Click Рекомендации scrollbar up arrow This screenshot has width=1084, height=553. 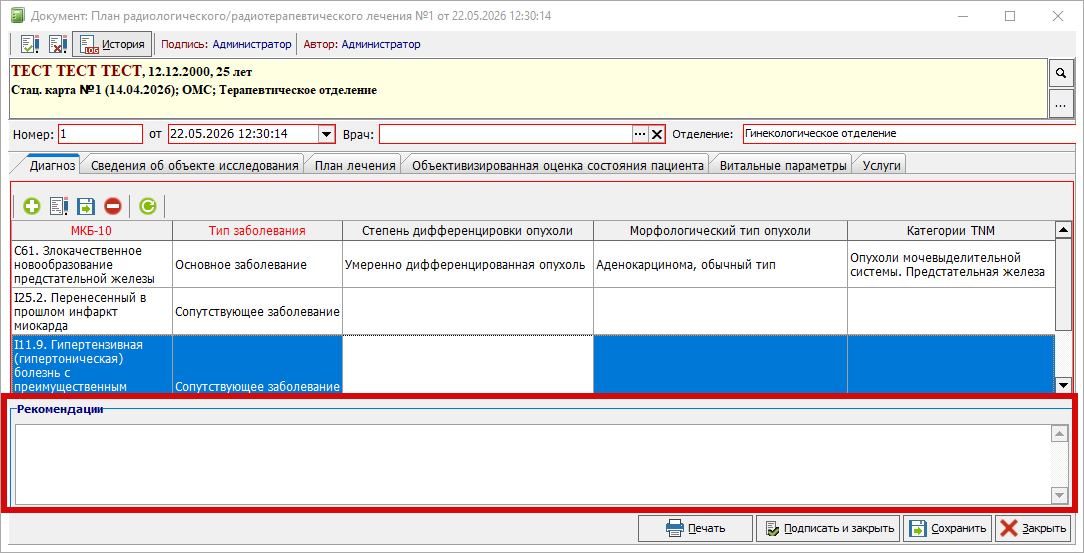click(x=1059, y=434)
